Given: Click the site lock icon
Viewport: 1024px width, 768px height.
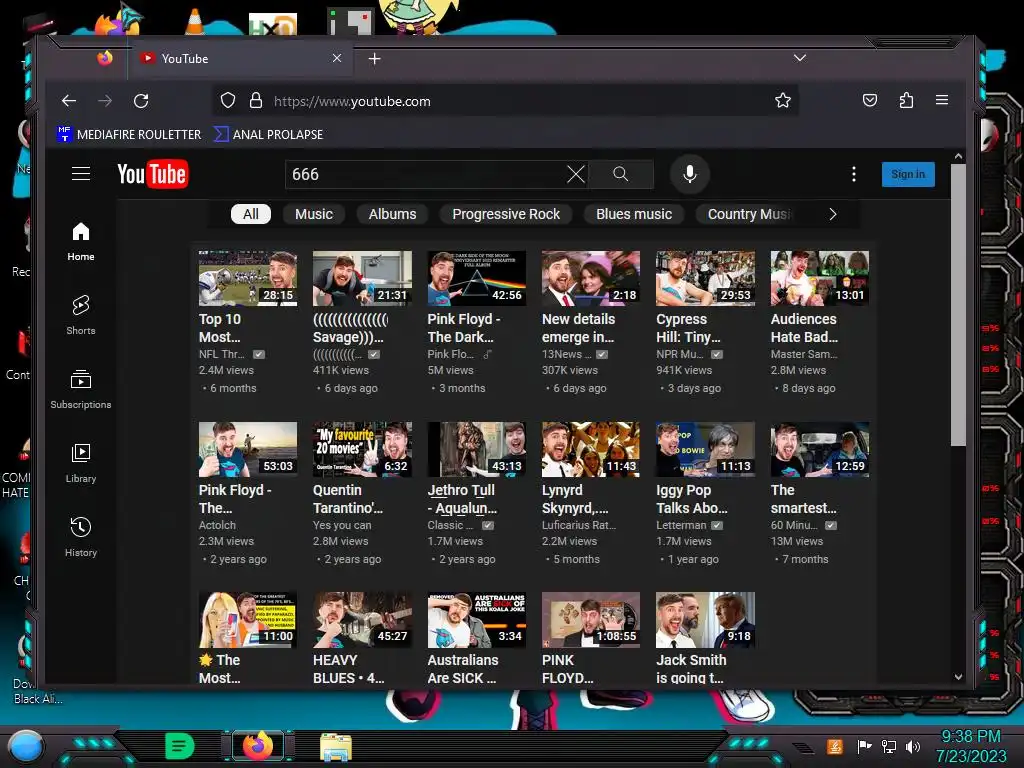Looking at the screenshot, I should [256, 101].
